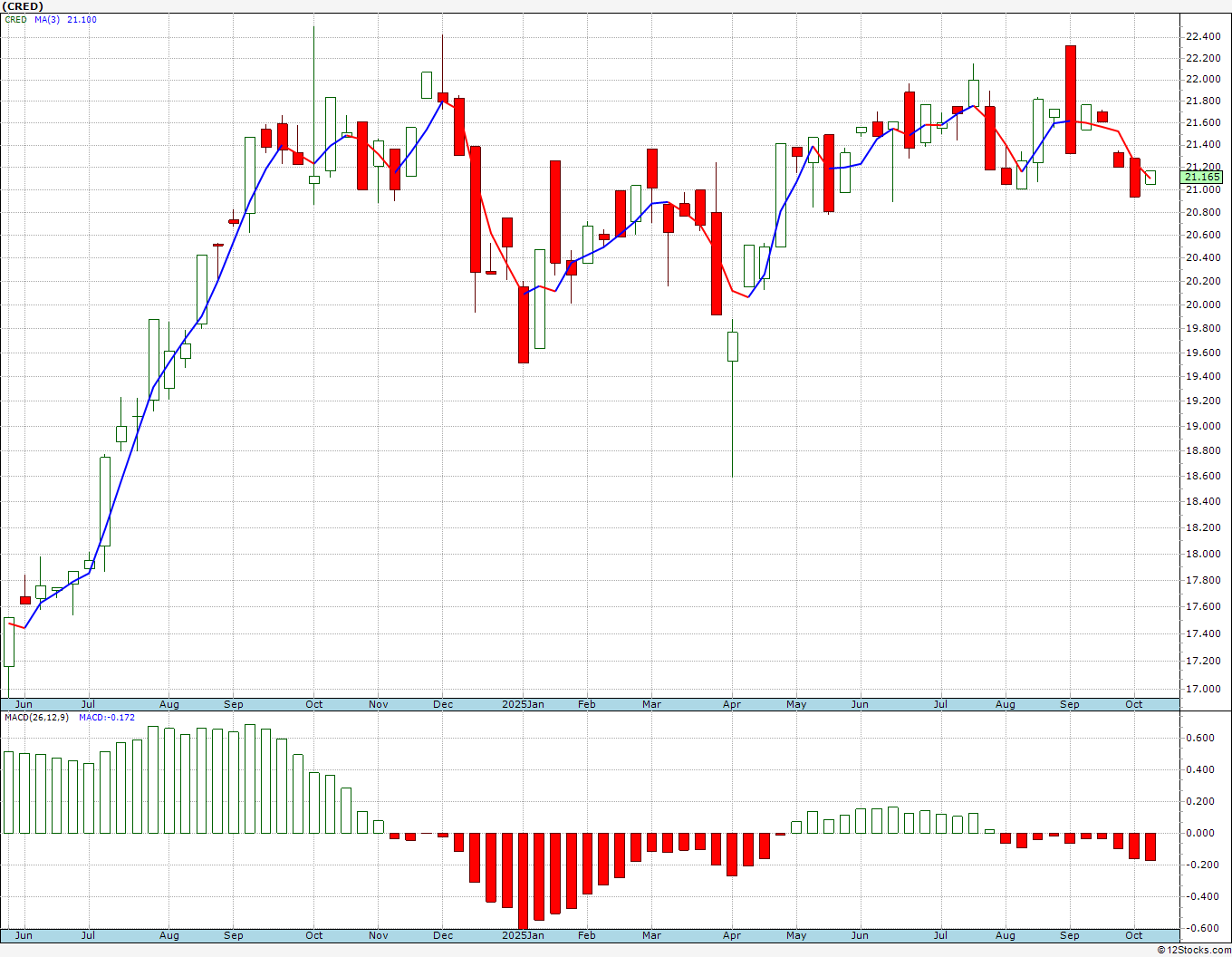Click the MACD:-0.172 value readout
The width and height of the screenshot is (1232, 957).
tap(107, 717)
